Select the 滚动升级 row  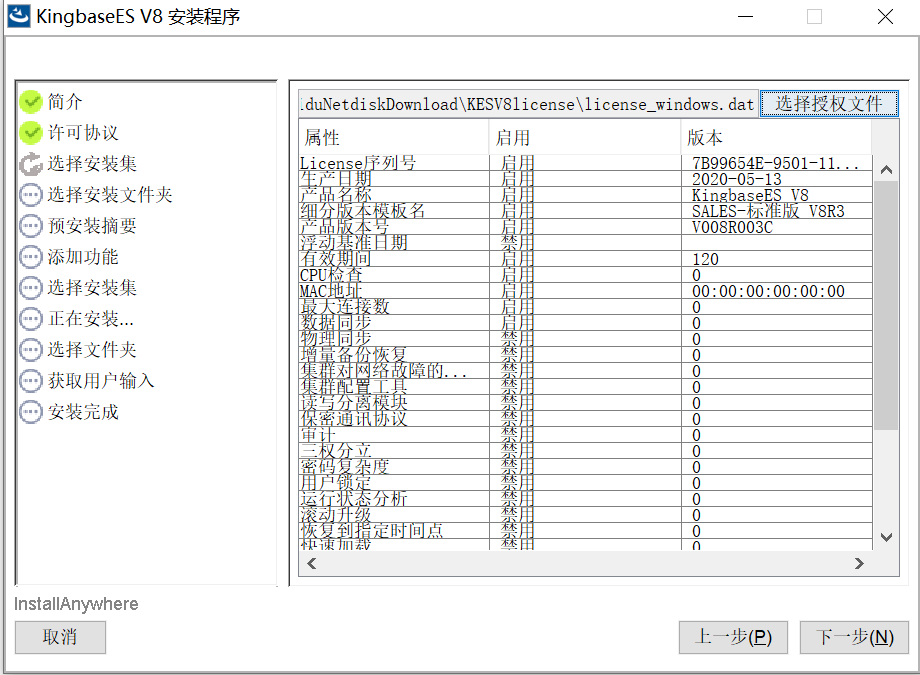586,515
